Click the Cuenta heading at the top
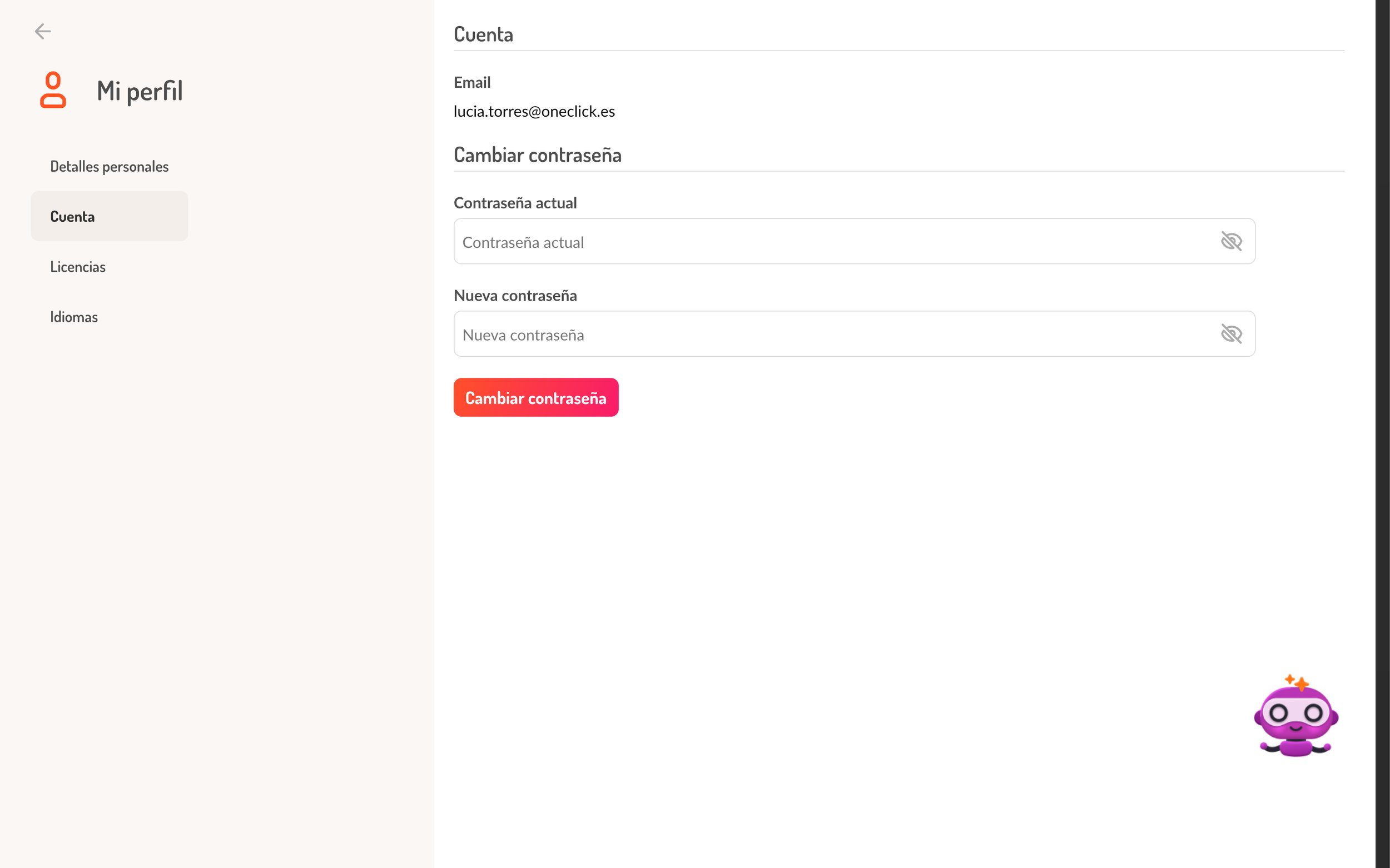 tap(484, 34)
